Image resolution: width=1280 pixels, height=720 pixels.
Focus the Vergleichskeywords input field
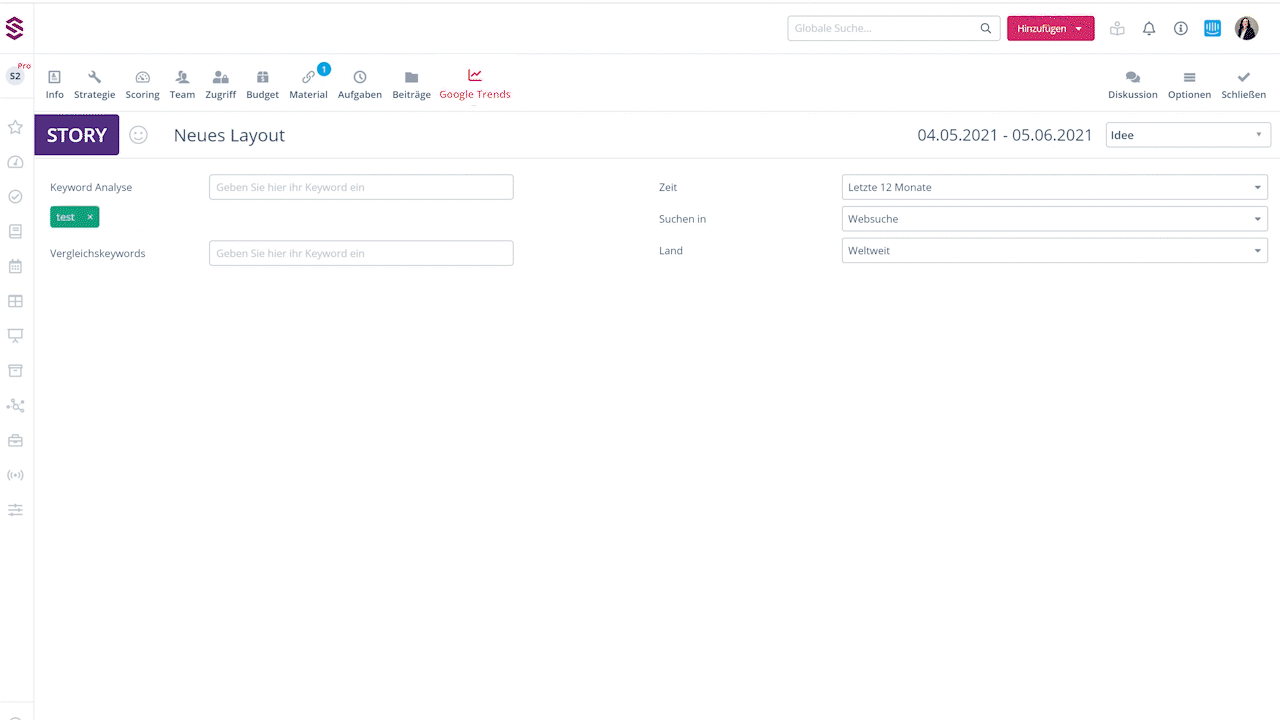(361, 253)
